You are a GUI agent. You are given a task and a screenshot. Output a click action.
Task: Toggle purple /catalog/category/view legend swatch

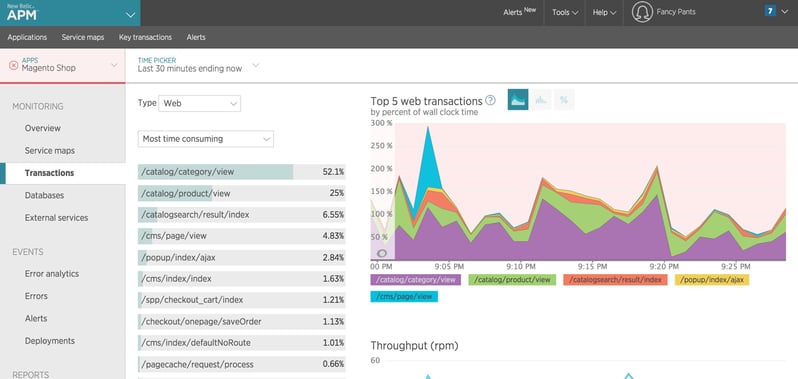pos(415,280)
